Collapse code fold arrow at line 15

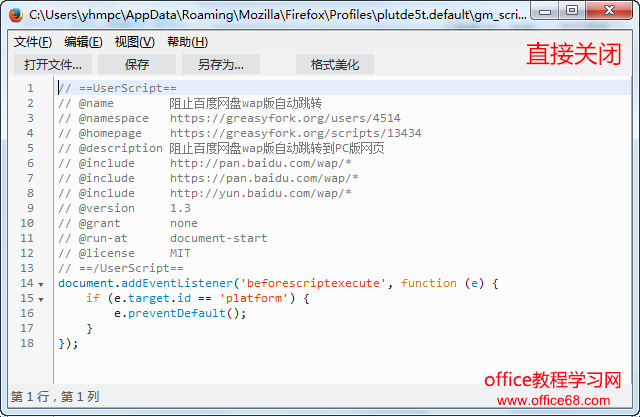[41, 299]
